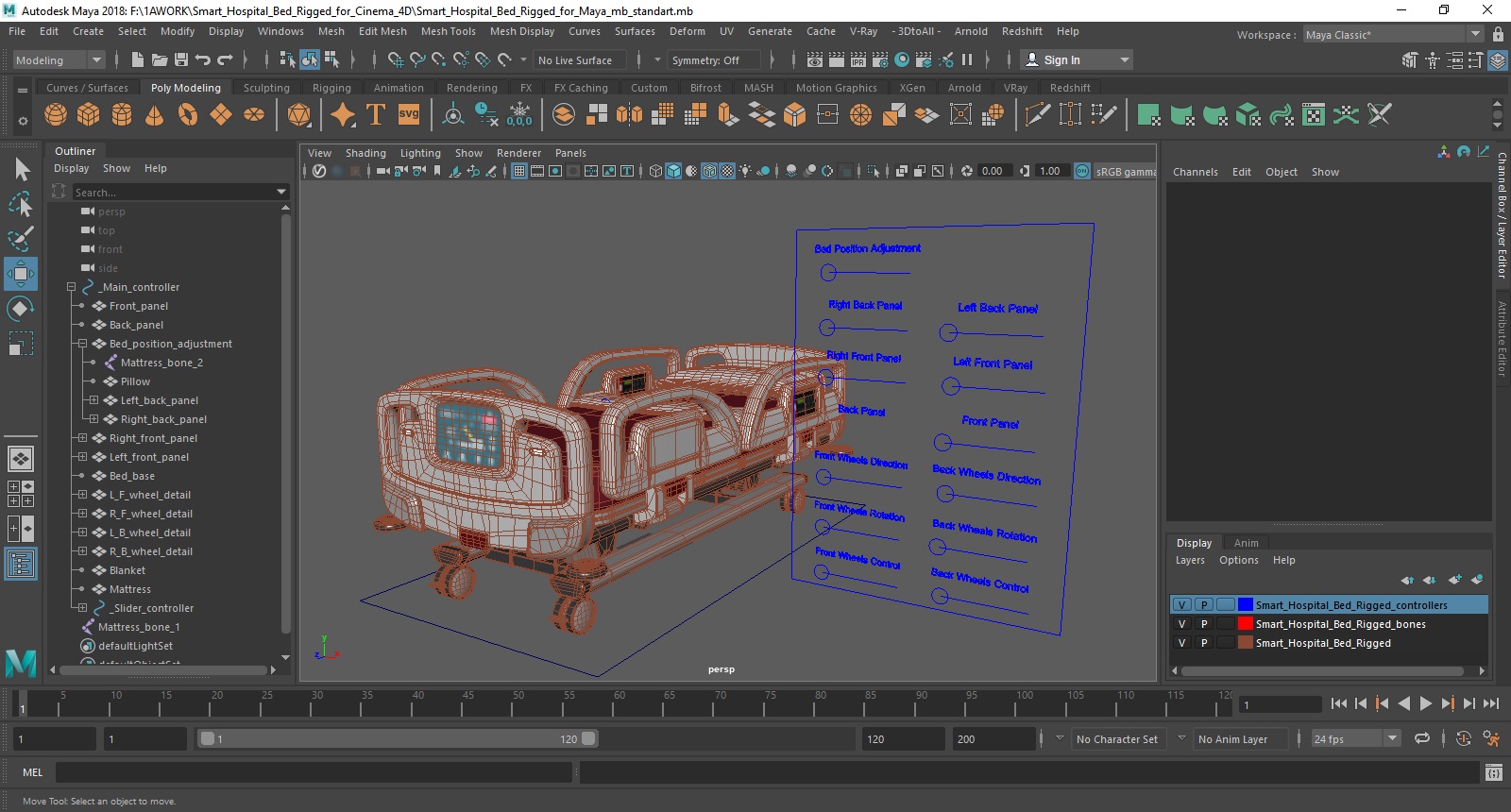Click color swatch of Smart_Hospital_Bed_Rigged_bones layer
The image size is (1511, 812).
pos(1246,624)
